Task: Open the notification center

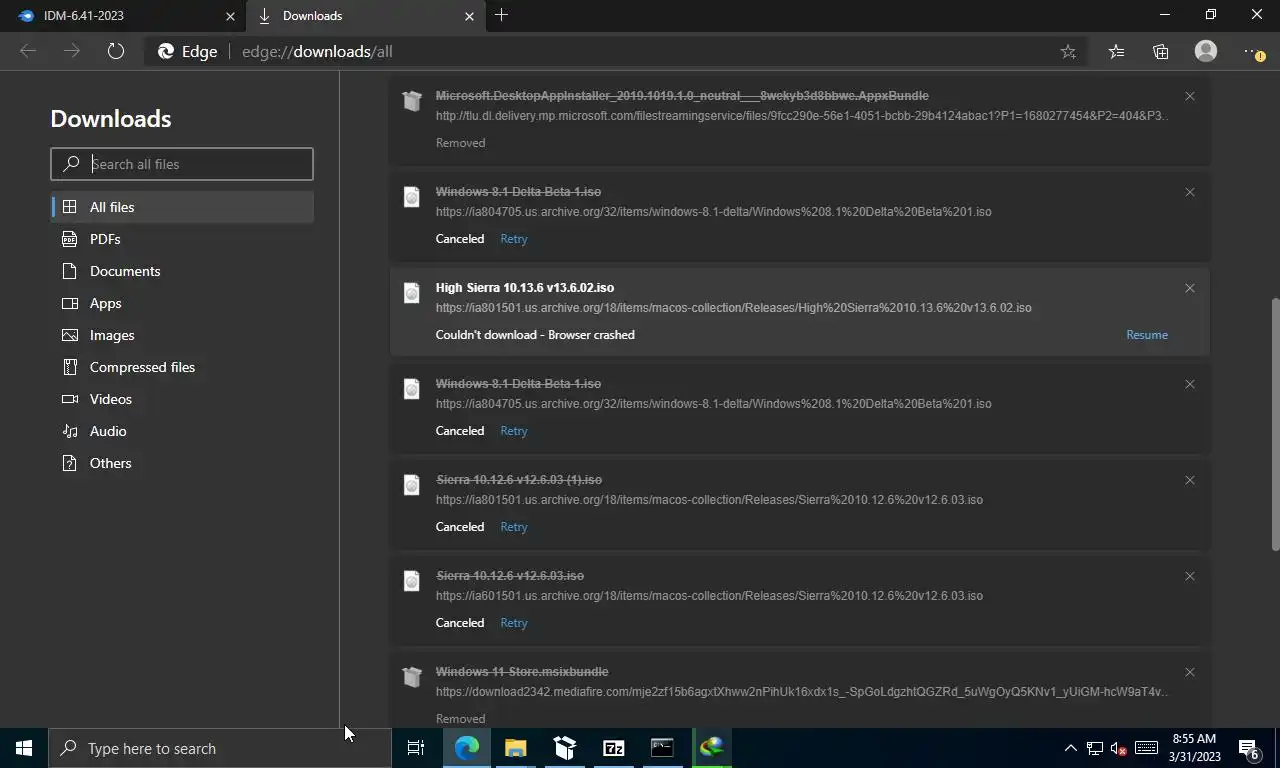Action: pyautogui.click(x=1250, y=748)
